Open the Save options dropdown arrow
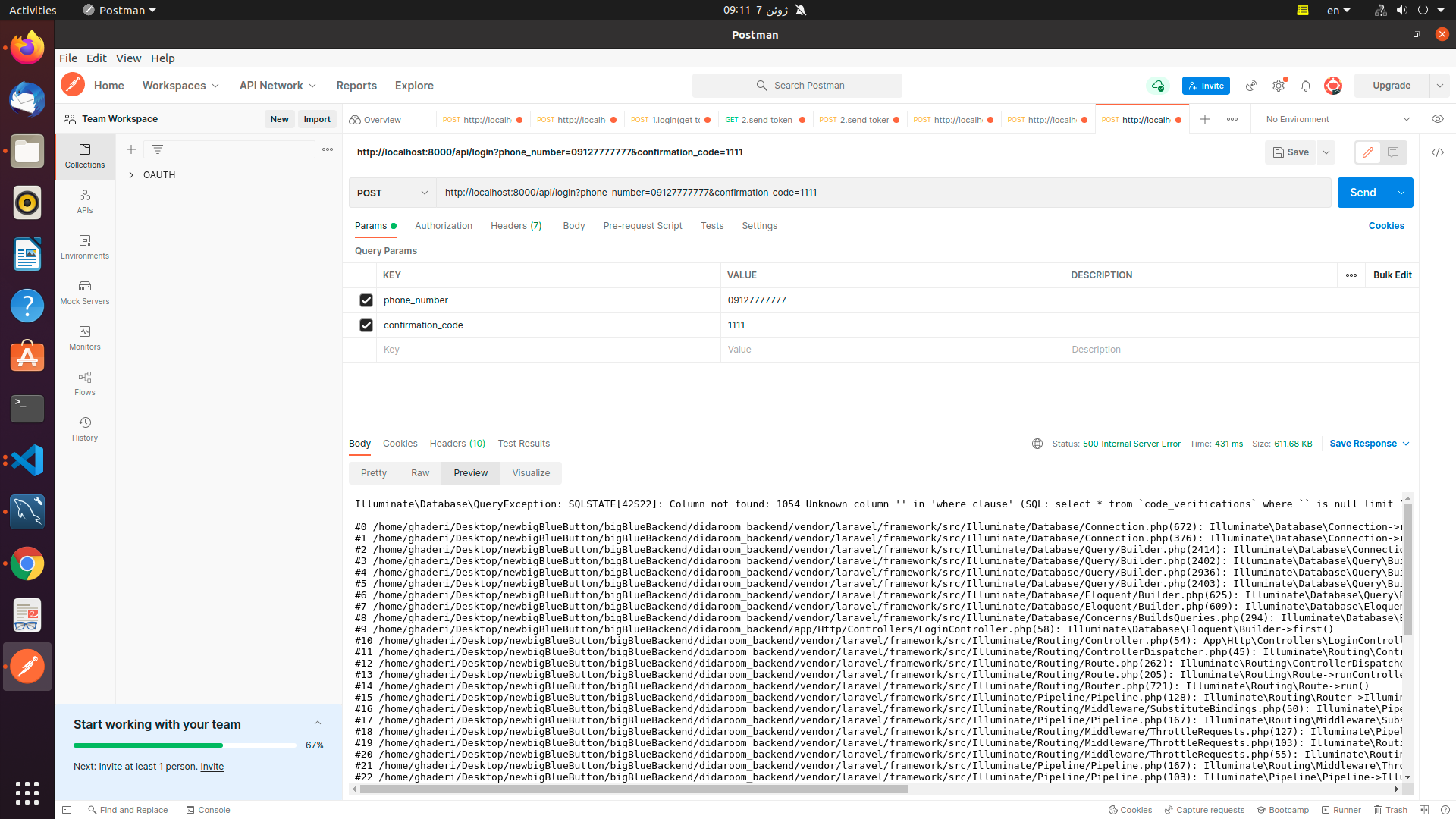This screenshot has width=1456, height=819. 1326,152
